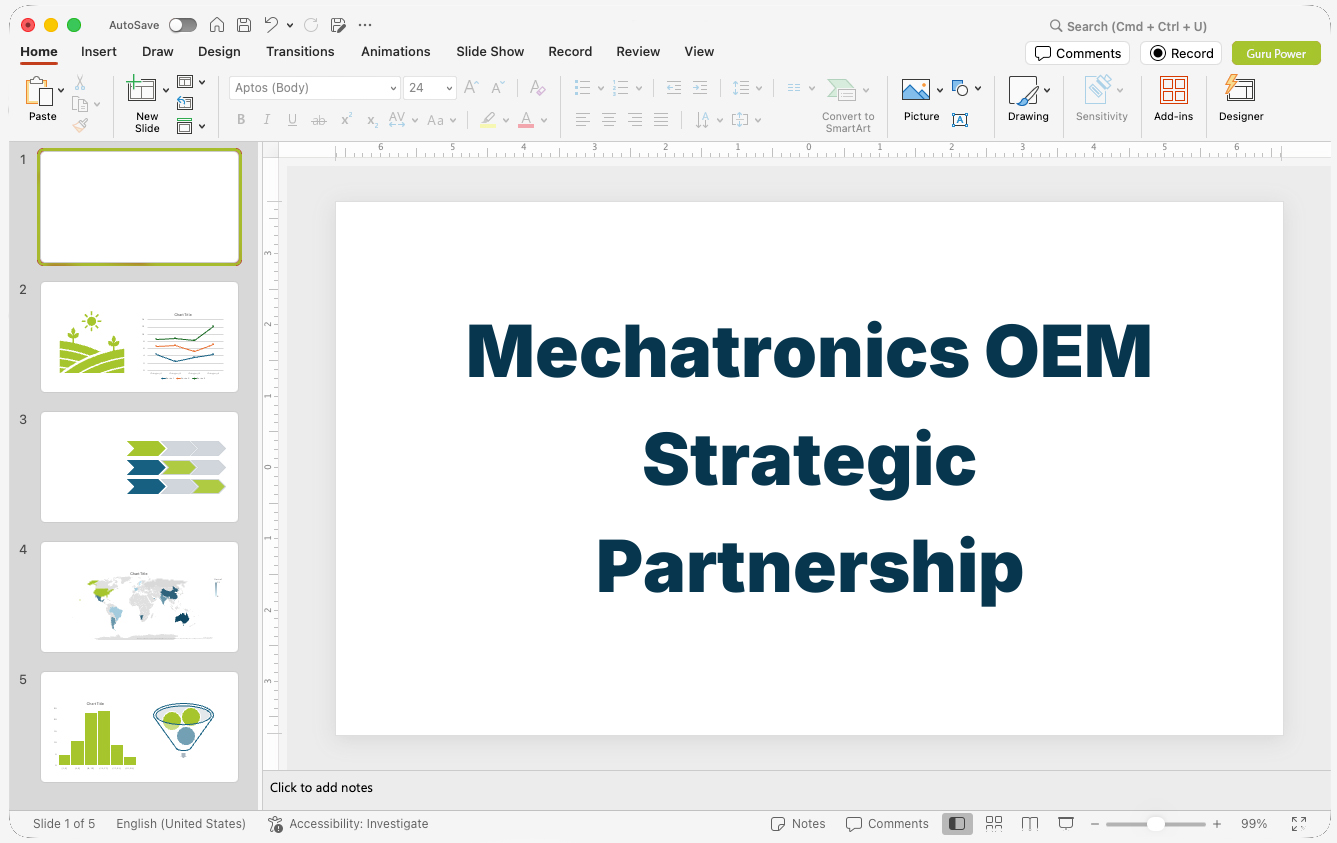The width and height of the screenshot is (1337, 843).
Task: Toggle Superscript formatting
Action: coord(346,120)
